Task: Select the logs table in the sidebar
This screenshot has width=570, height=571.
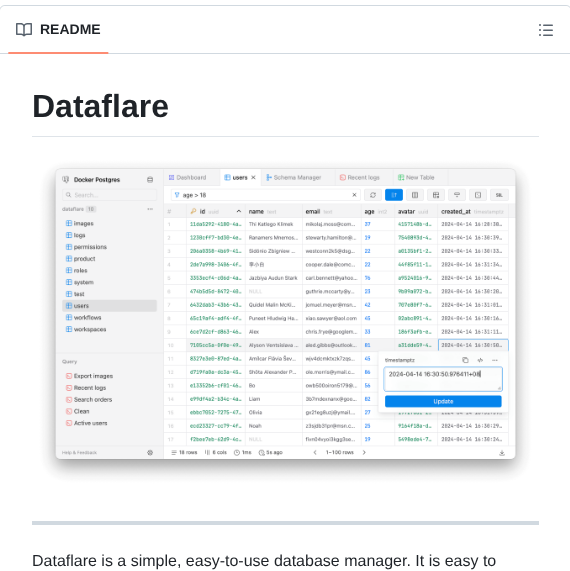Action: 110,235
